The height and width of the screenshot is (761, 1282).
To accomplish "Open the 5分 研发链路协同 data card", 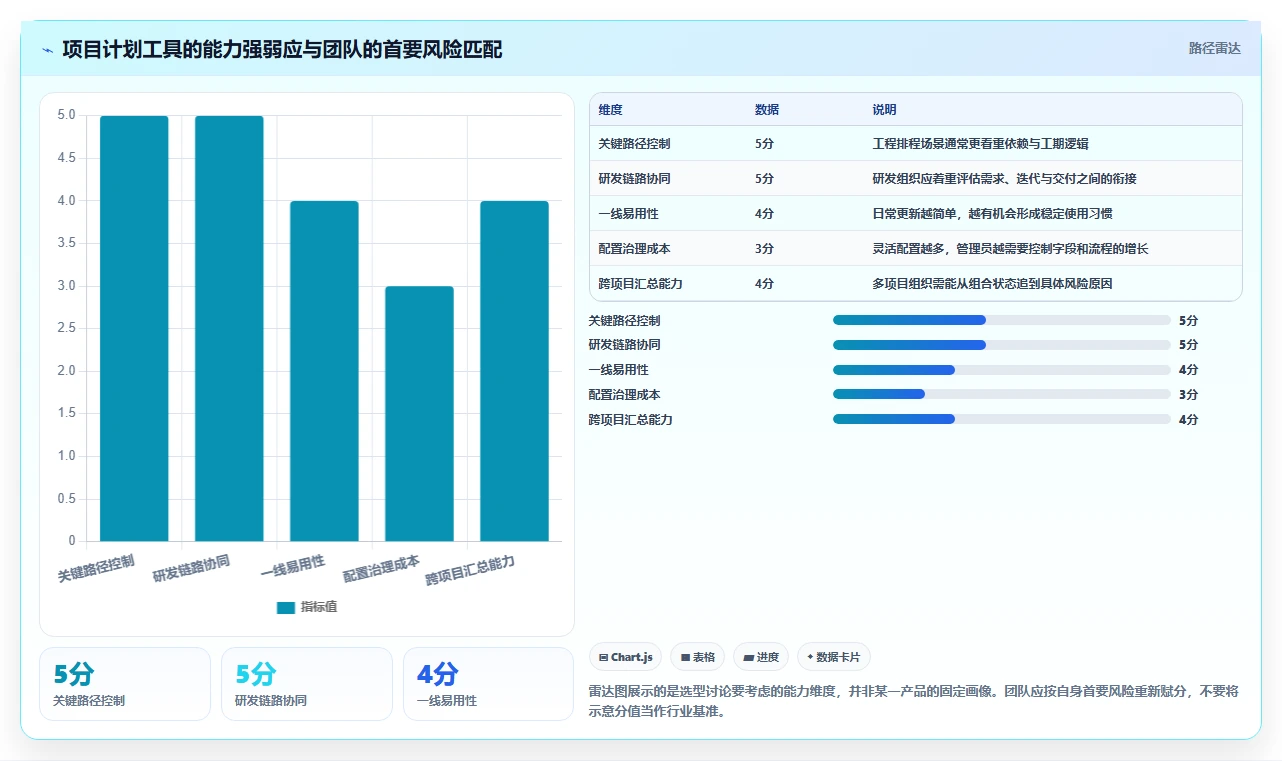I will click(307, 684).
